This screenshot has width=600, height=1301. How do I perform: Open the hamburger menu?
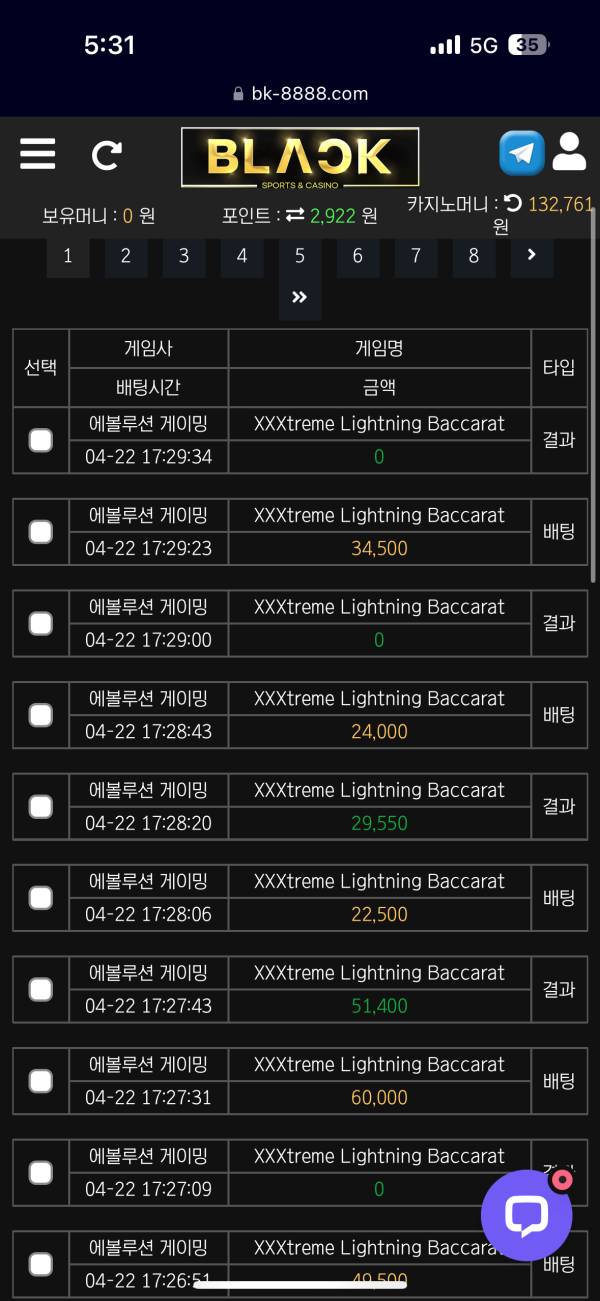[38, 154]
